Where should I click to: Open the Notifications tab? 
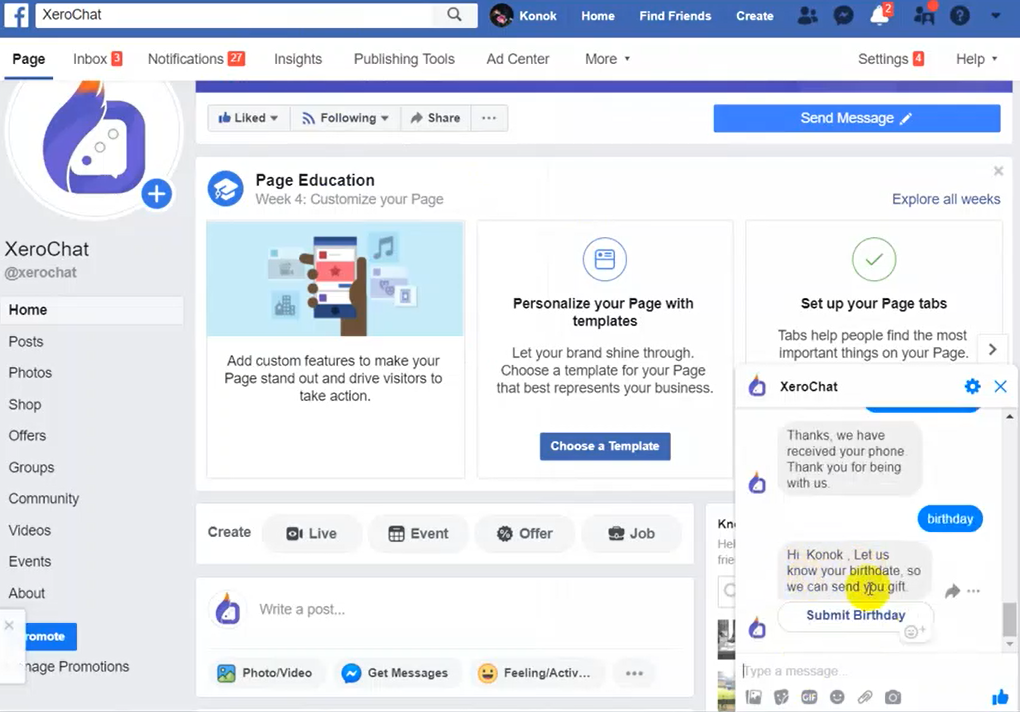[196, 59]
